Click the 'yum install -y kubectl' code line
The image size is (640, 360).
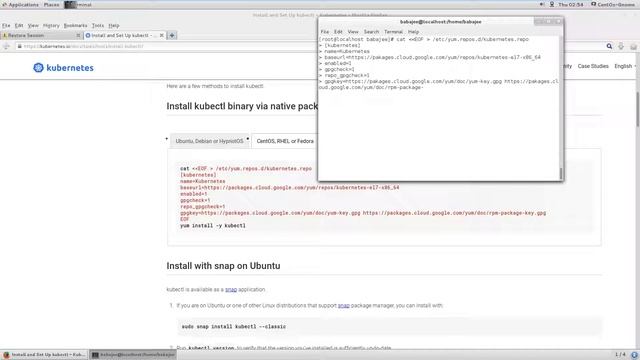213,226
